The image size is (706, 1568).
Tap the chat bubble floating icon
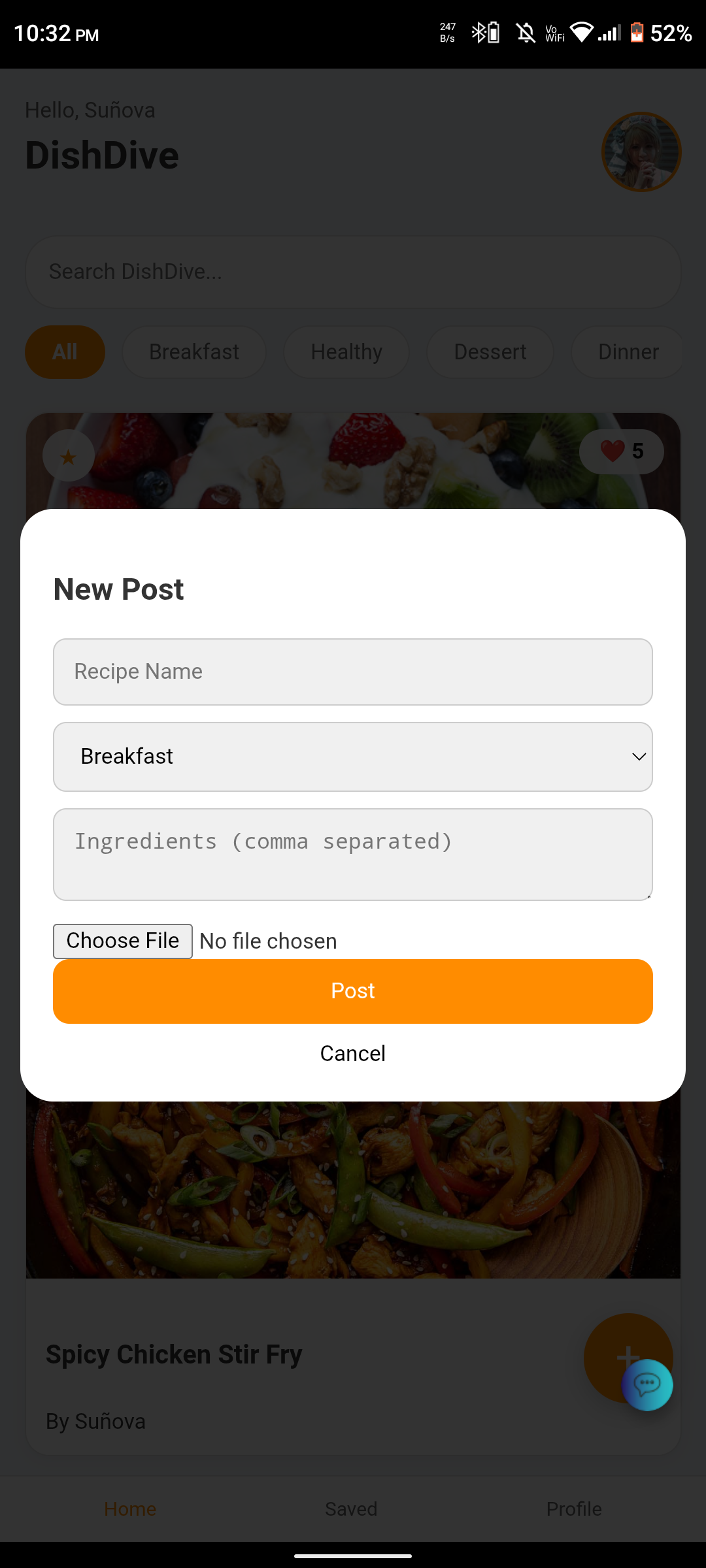point(647,1384)
